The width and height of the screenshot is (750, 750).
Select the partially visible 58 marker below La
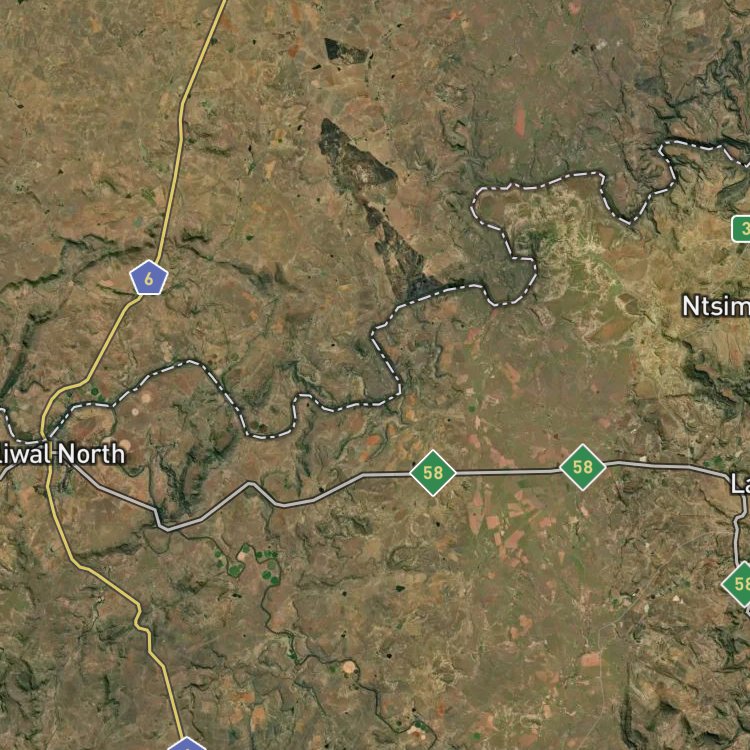click(738, 585)
